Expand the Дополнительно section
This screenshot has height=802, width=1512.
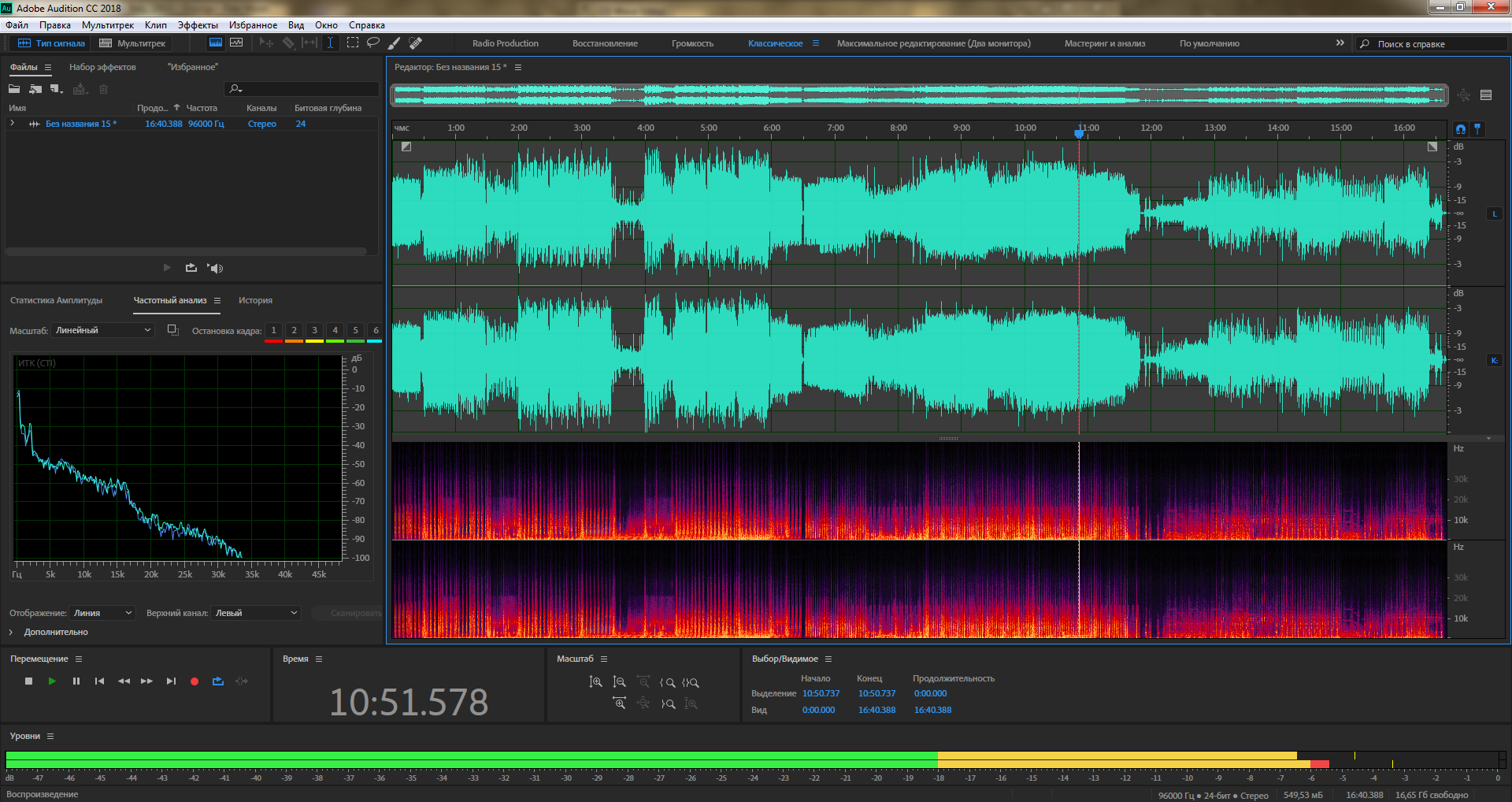pos(11,632)
